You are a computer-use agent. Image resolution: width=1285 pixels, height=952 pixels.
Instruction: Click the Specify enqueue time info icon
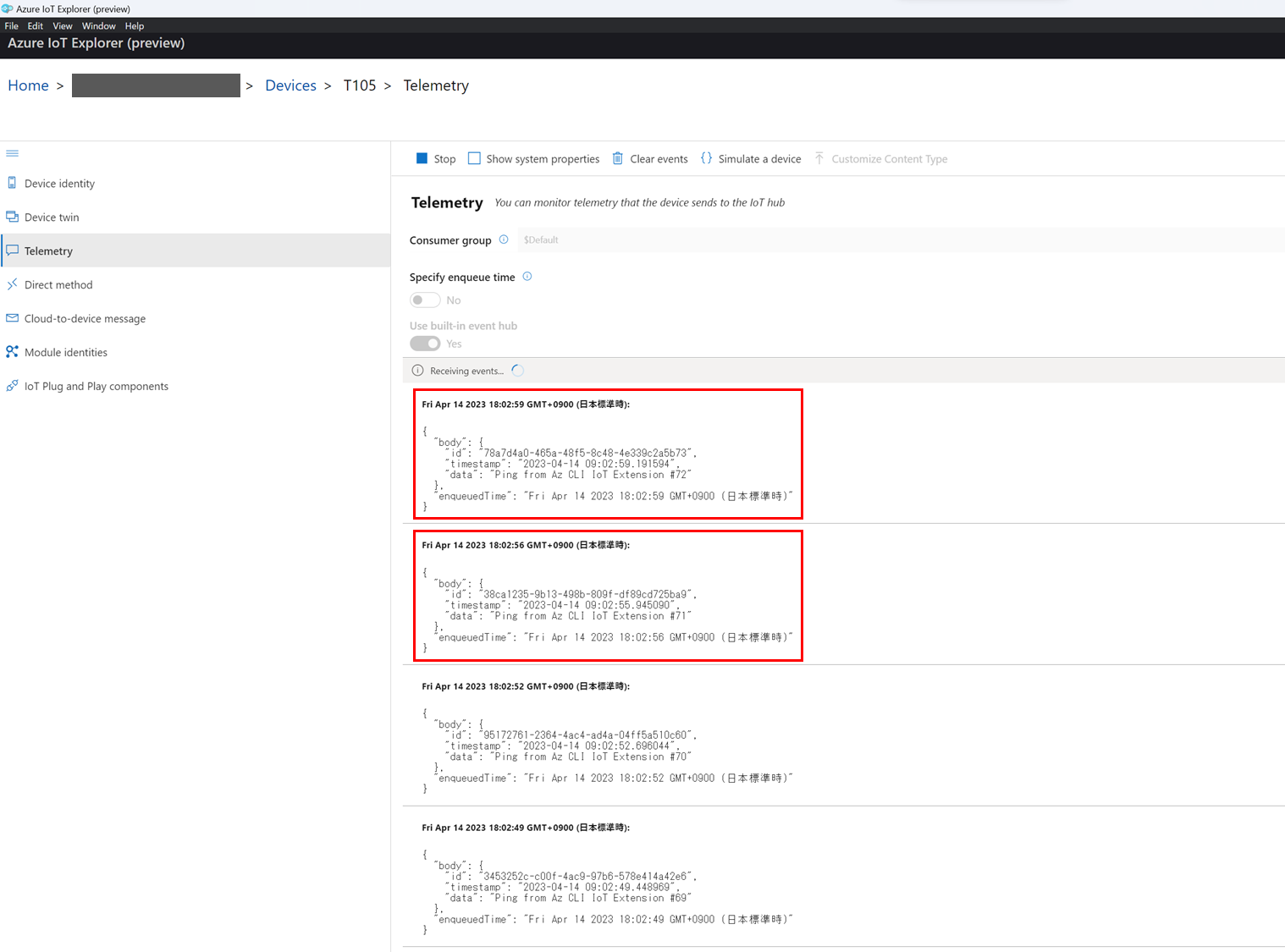(527, 277)
